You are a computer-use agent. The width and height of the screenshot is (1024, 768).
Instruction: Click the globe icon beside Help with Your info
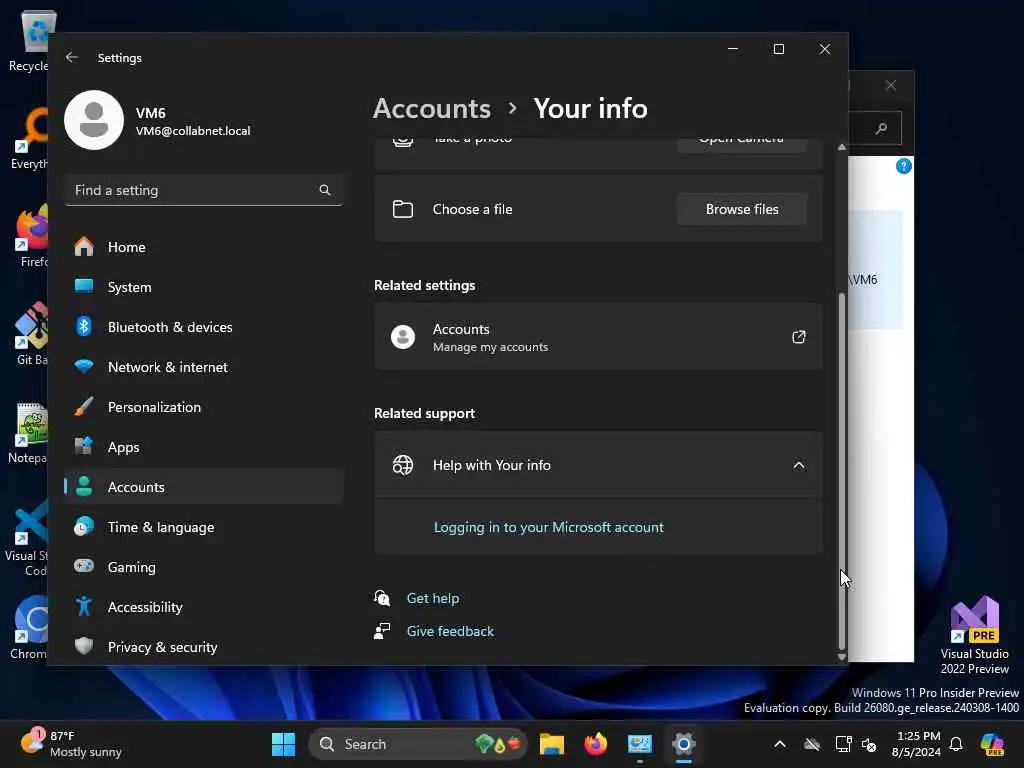point(403,465)
